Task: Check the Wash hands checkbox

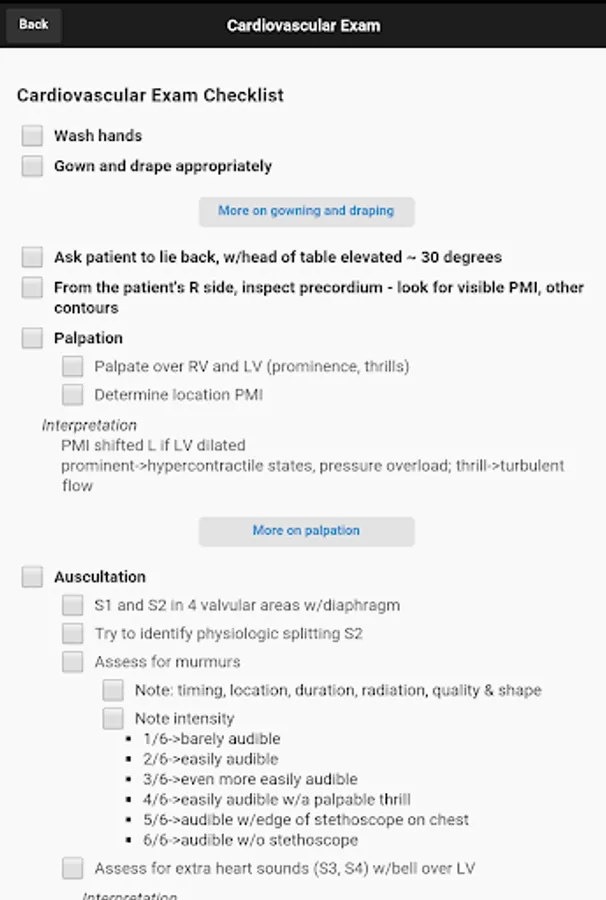Action: click(x=33, y=136)
